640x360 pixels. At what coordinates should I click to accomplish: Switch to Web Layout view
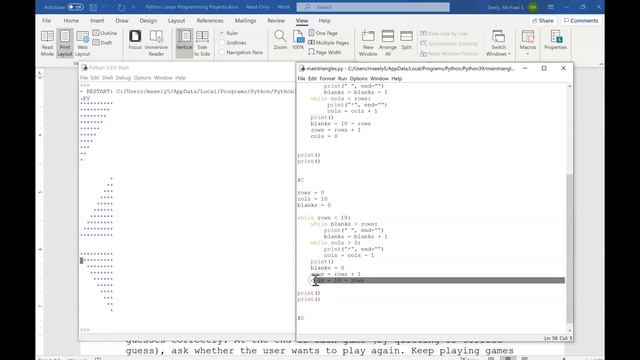82,43
